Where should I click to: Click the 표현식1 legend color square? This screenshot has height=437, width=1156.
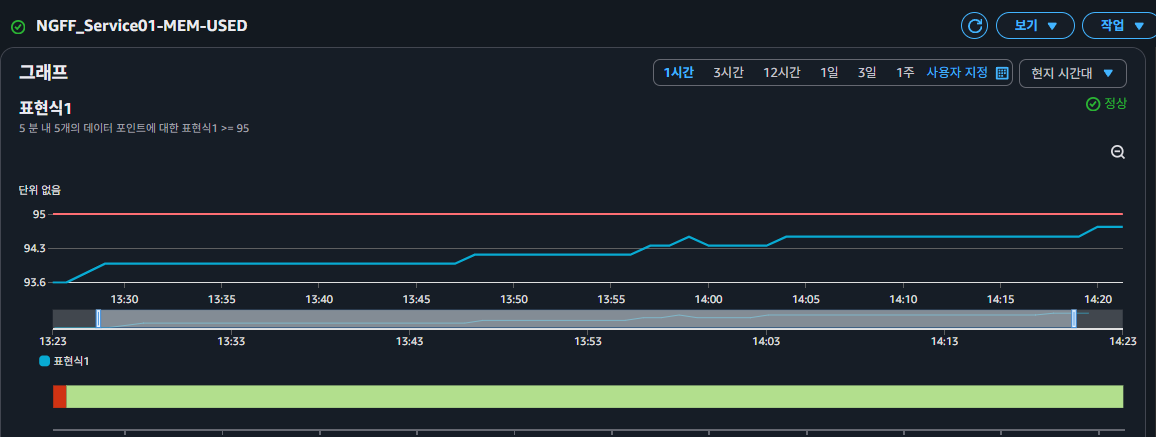[45, 360]
